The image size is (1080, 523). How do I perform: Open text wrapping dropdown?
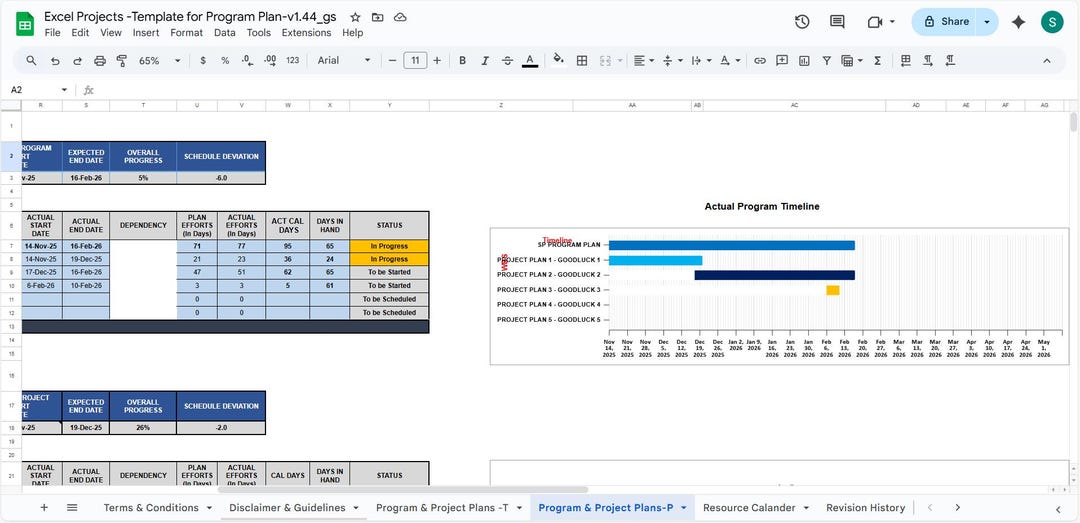701,61
